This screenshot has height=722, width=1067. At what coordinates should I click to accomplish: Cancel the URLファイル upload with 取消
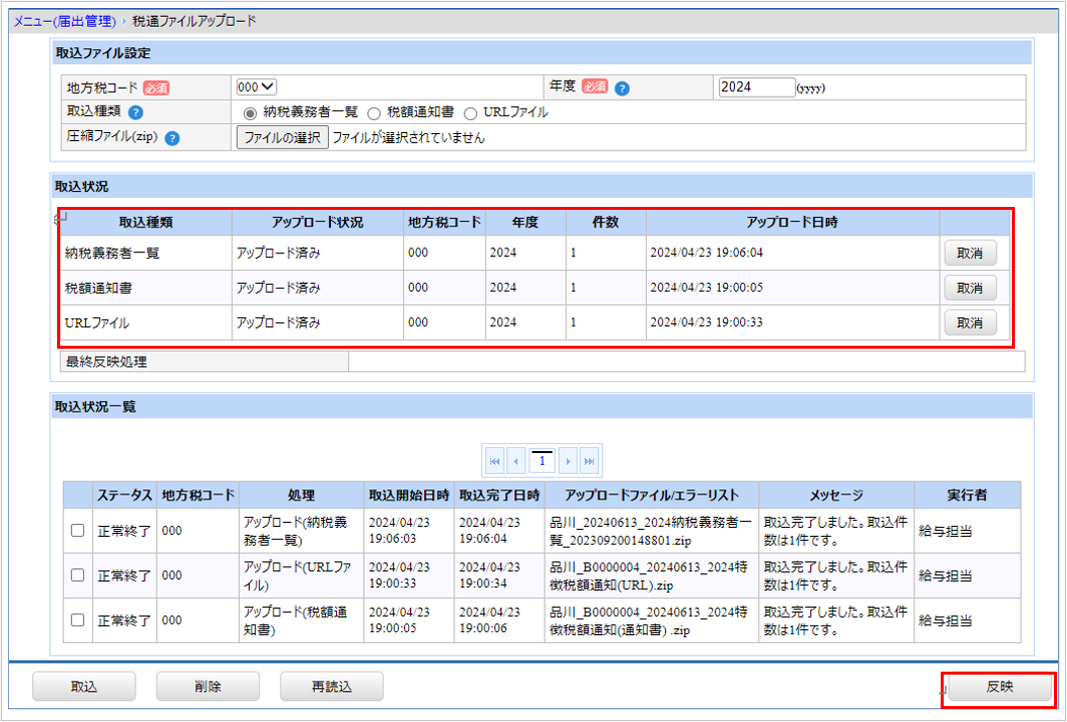[x=970, y=323]
